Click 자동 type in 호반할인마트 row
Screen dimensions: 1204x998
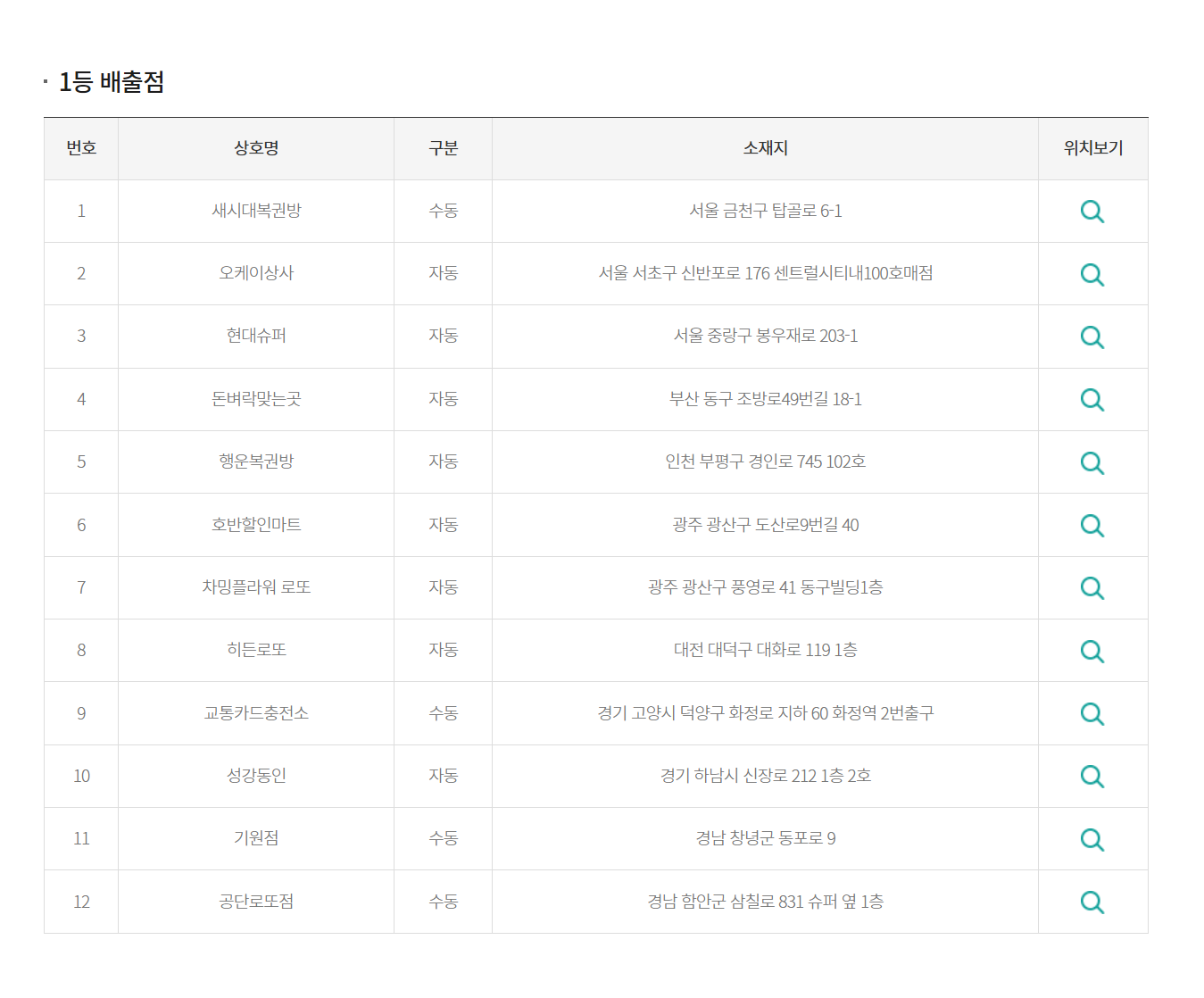point(443,525)
